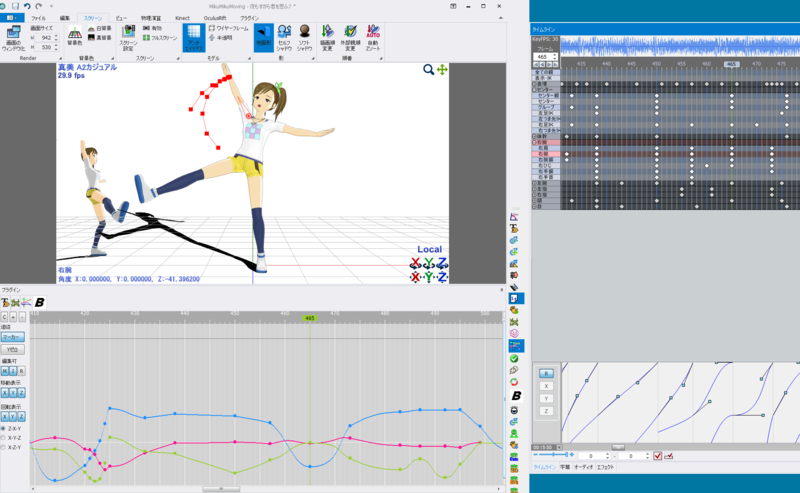Click the Redo arrow icon

39,6
